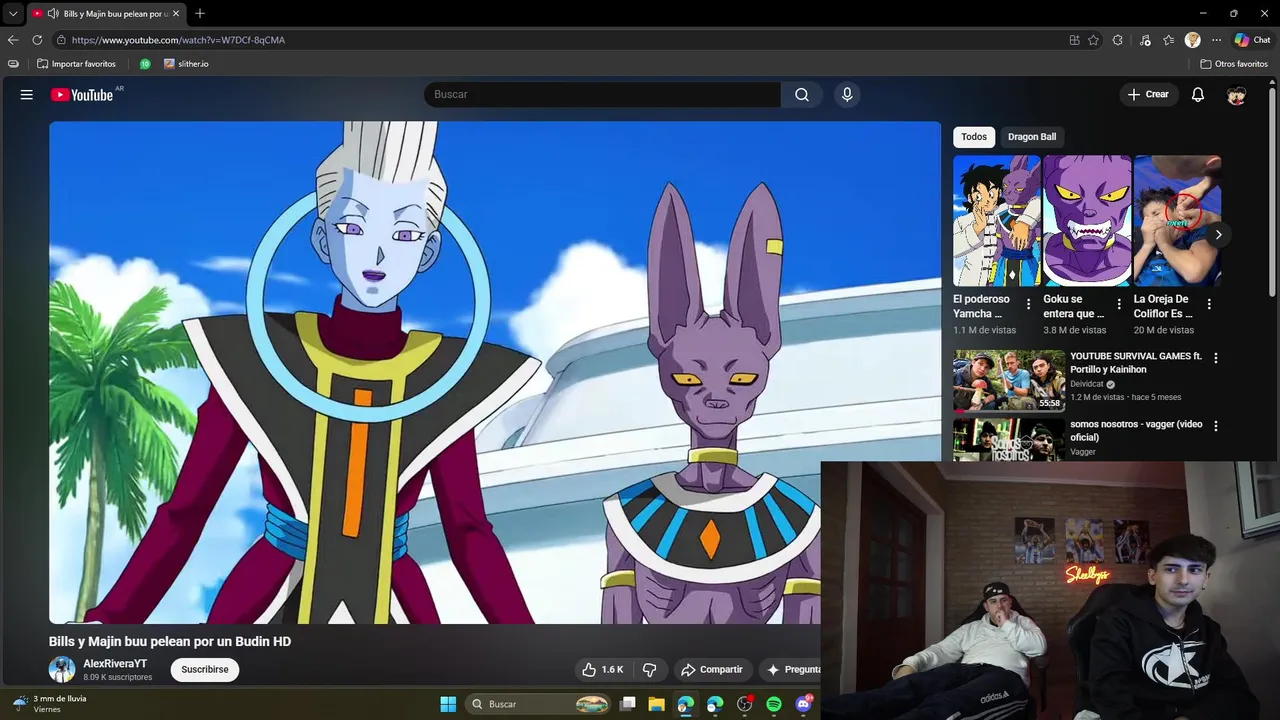Click the Compartir share button
The width and height of the screenshot is (1280, 720).
(711, 670)
